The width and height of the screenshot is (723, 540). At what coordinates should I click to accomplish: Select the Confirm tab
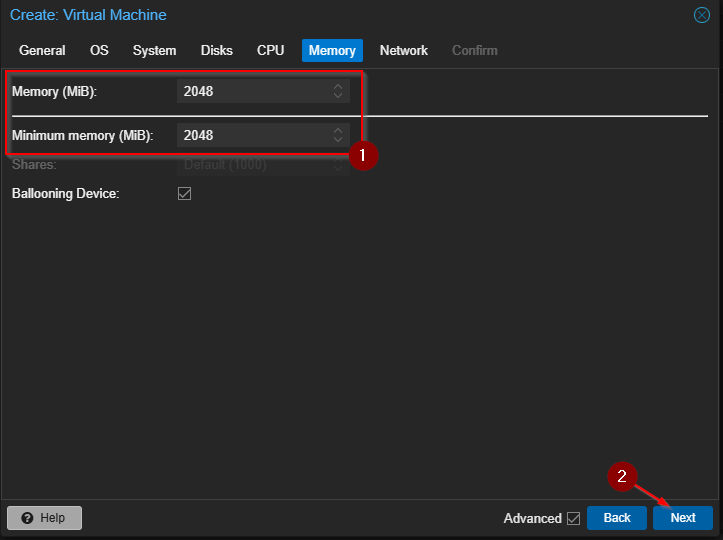point(474,51)
